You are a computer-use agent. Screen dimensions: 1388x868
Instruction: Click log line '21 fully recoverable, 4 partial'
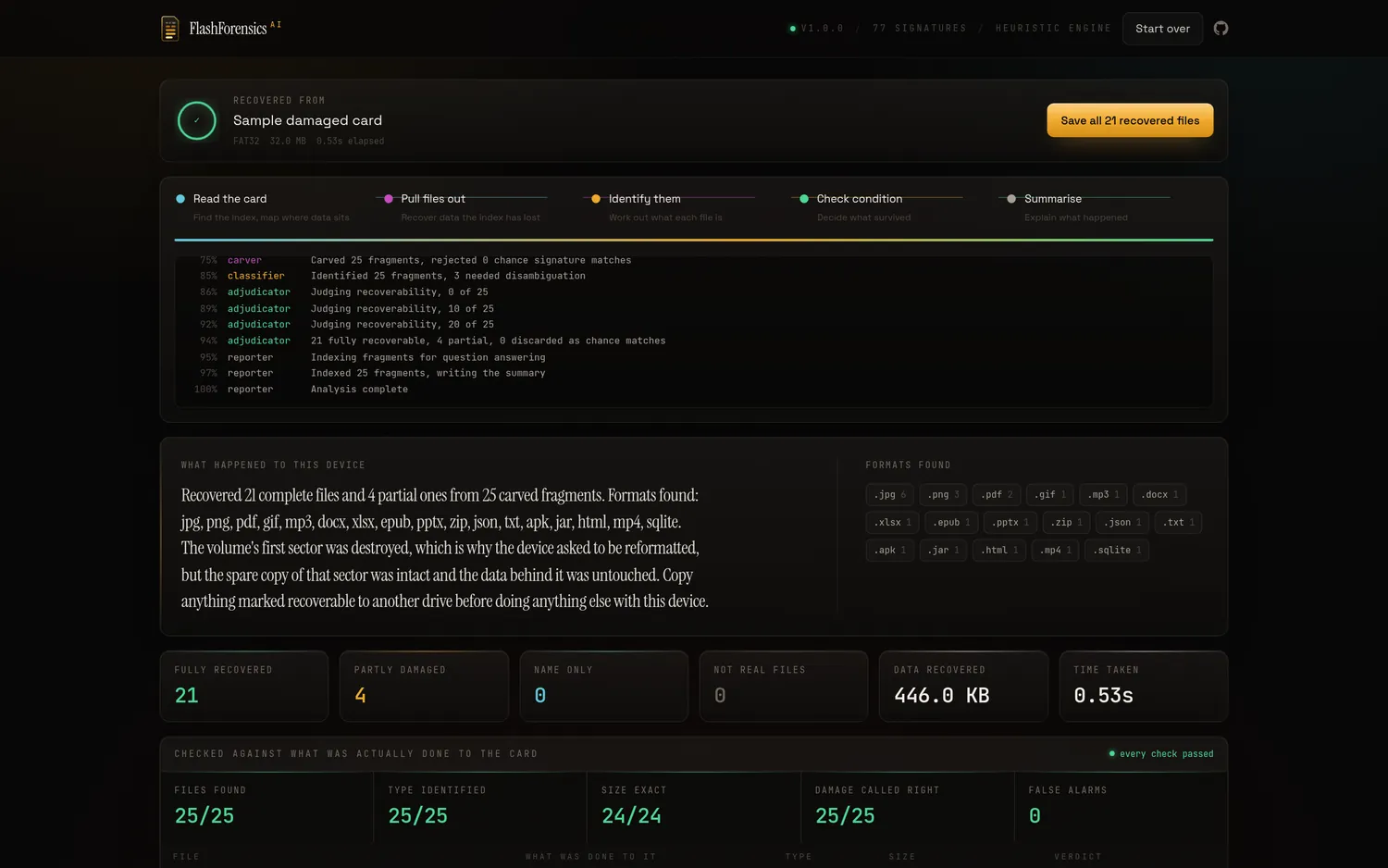point(489,341)
